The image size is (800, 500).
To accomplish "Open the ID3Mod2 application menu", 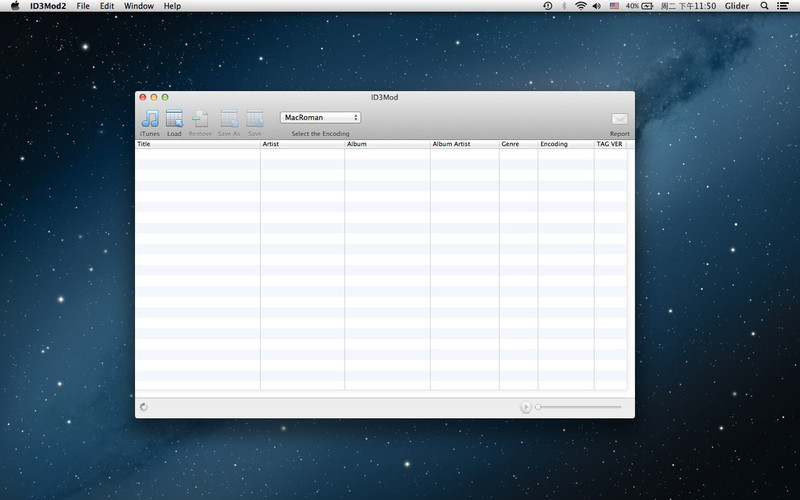I will 48,6.
